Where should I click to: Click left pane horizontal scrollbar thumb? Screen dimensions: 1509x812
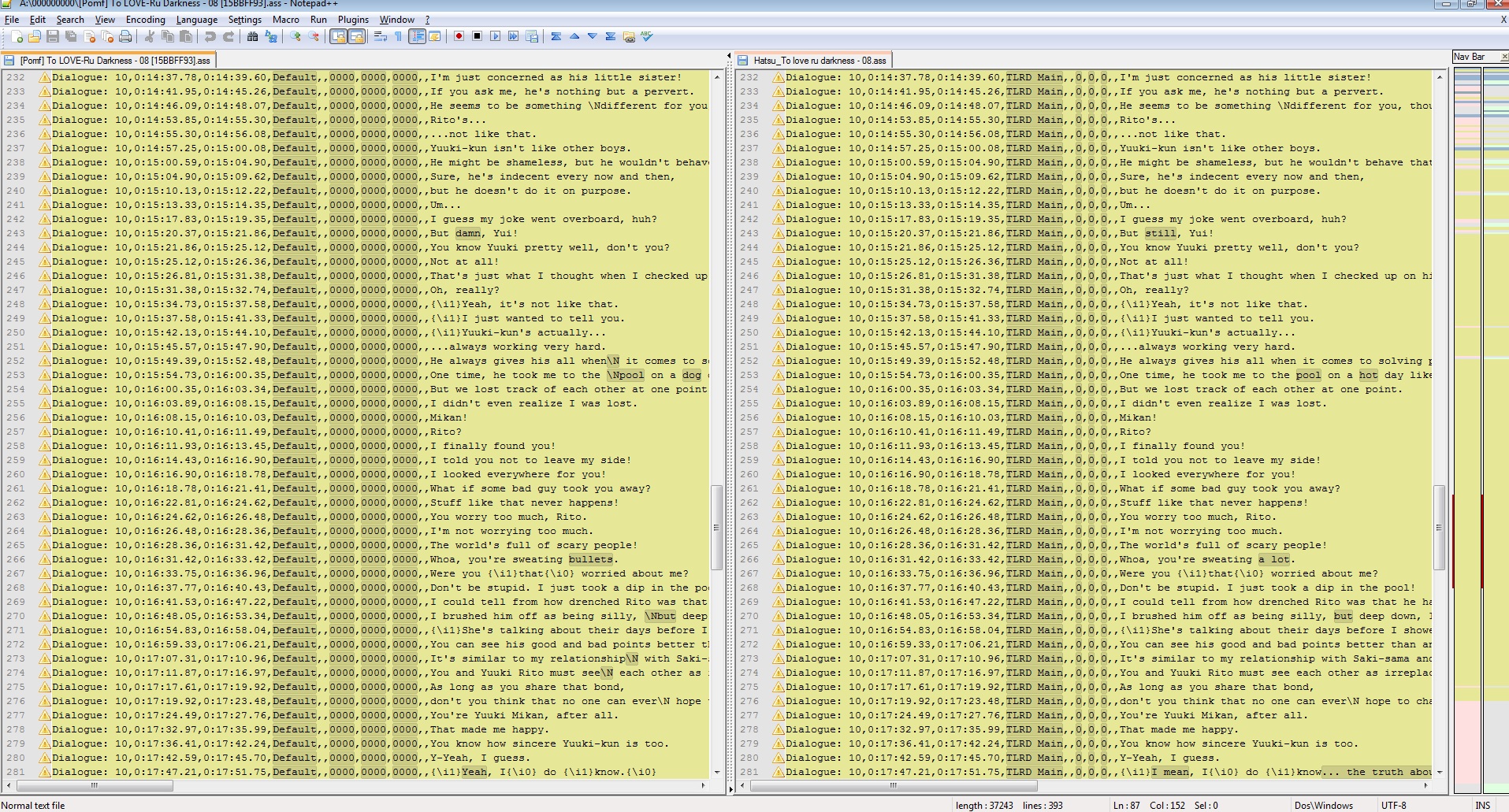point(94,785)
